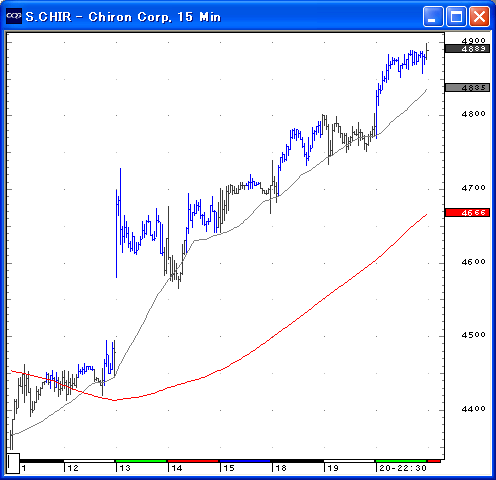Click the 4500 price axis label
The width and height of the screenshot is (496, 480).
point(473,335)
